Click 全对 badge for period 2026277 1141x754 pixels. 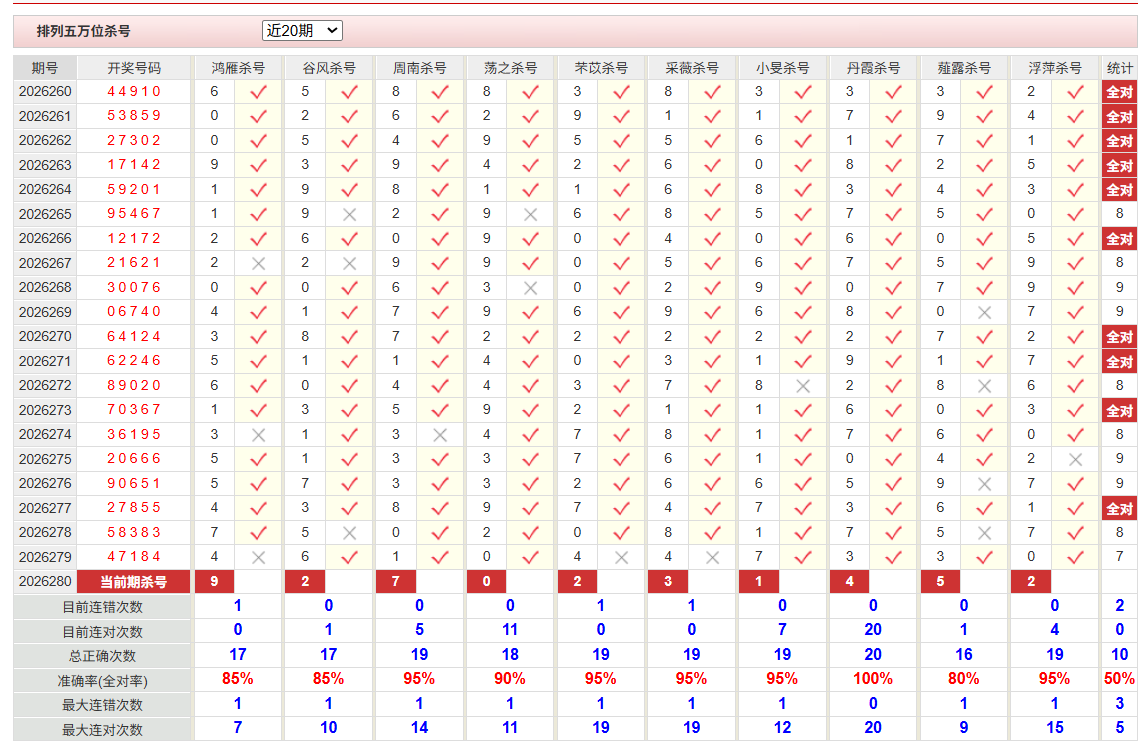(1119, 508)
